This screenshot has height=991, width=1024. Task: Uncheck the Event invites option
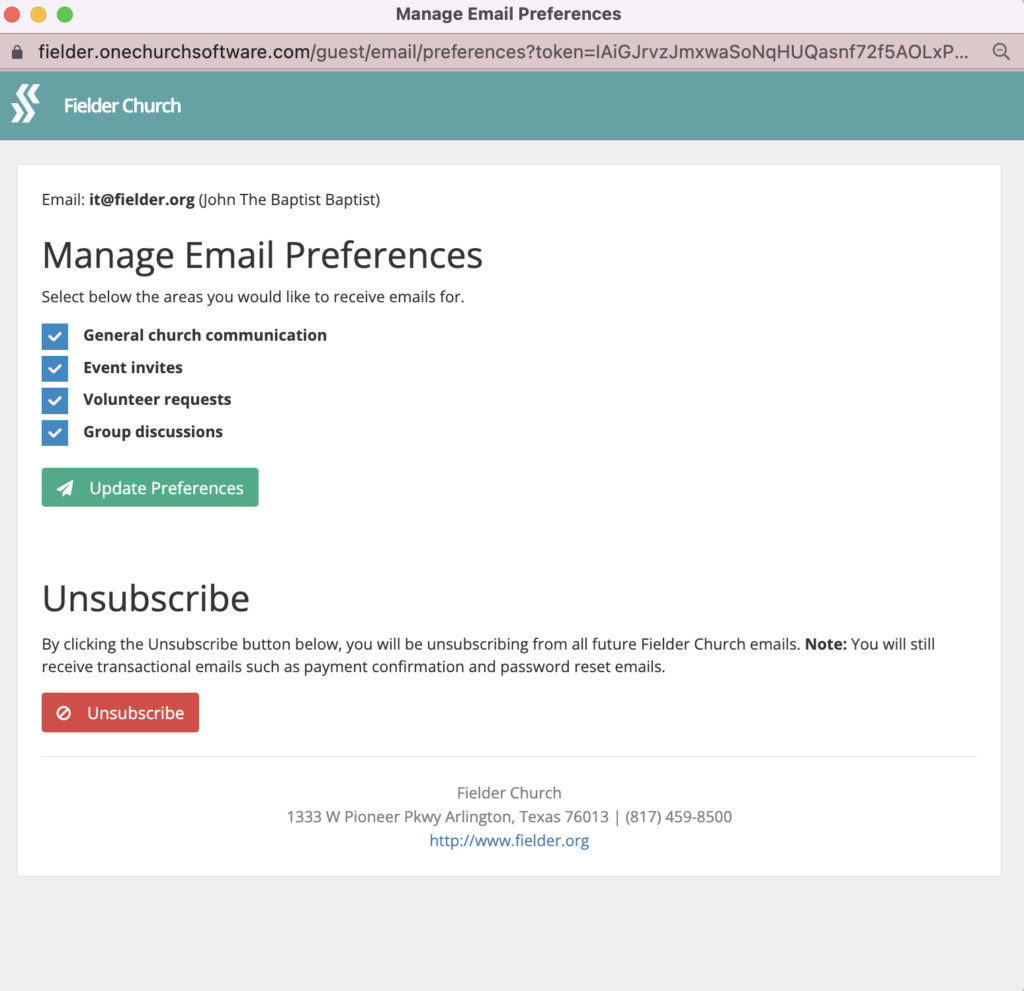[54, 368]
